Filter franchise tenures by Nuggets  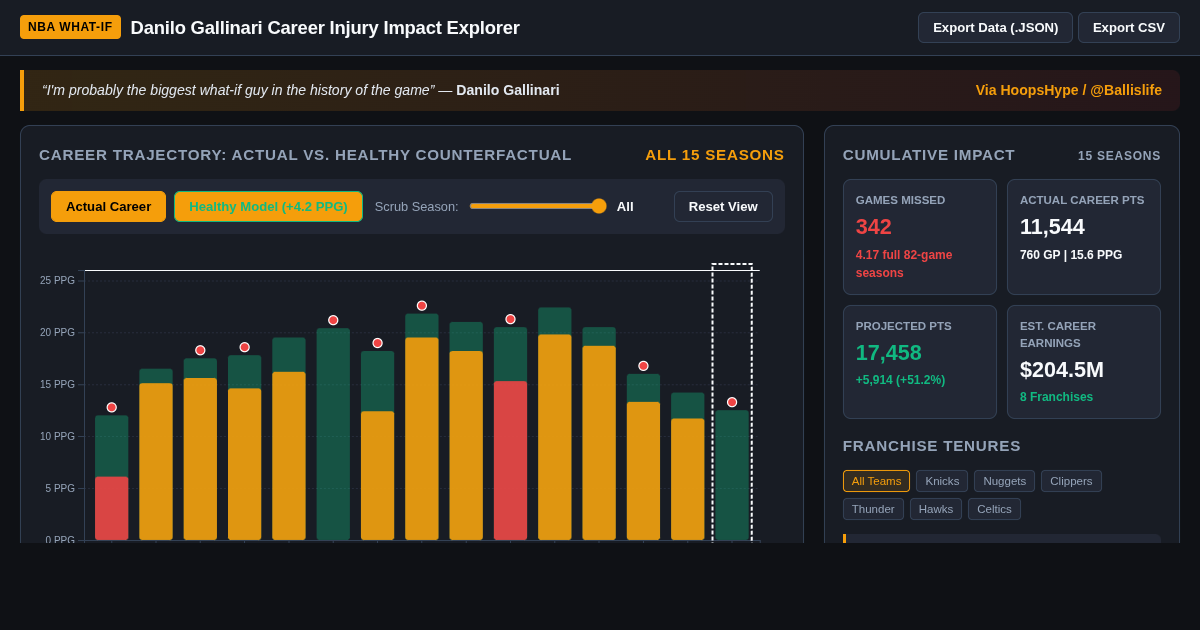tap(1004, 481)
